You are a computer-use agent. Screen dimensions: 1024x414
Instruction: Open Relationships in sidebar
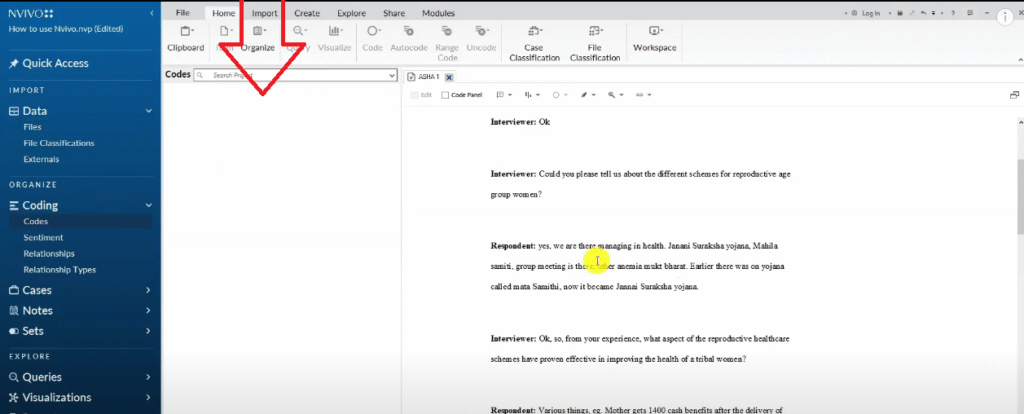(49, 253)
